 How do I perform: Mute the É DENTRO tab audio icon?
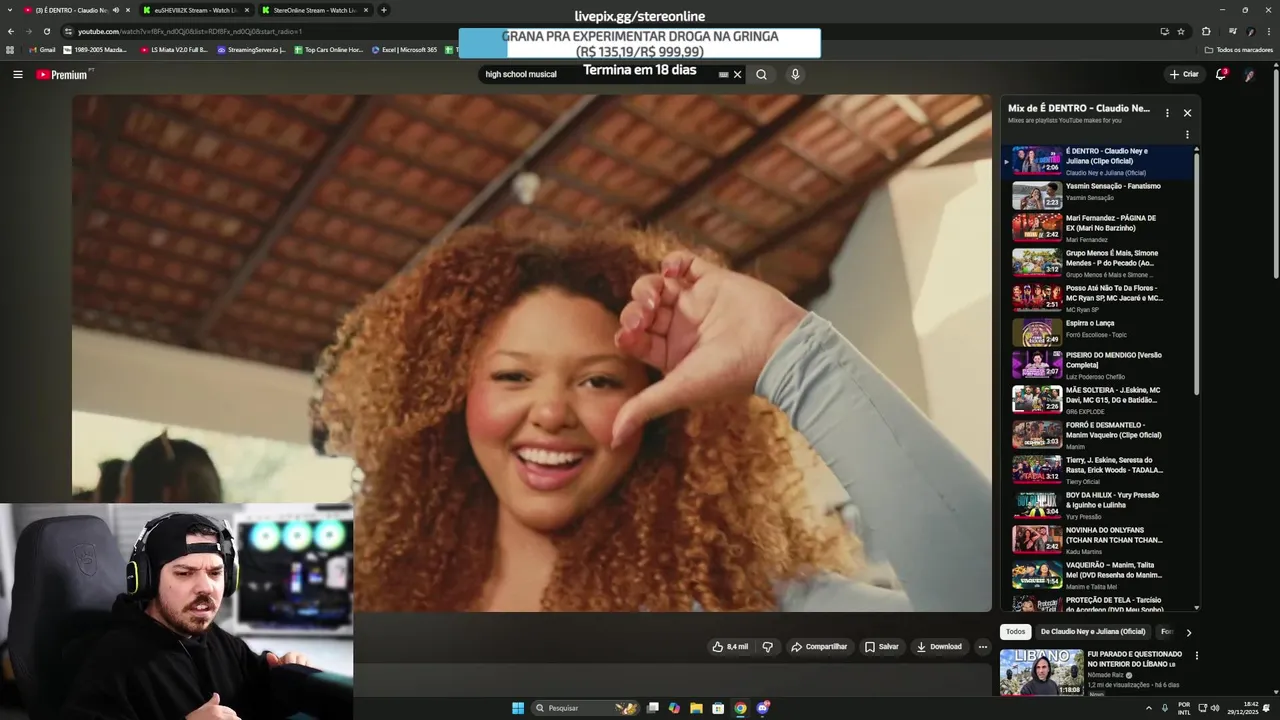116,10
